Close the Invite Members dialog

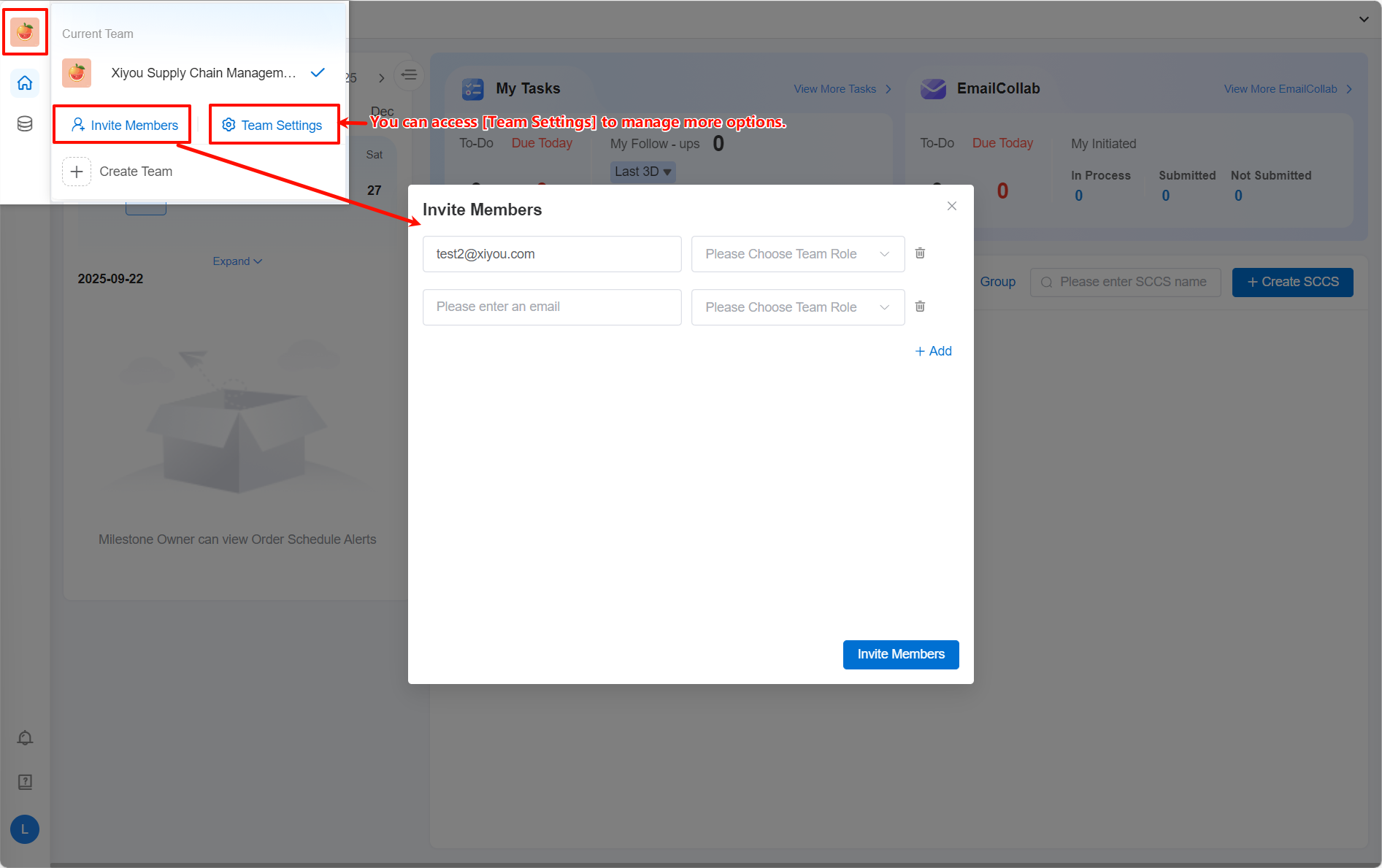click(x=951, y=206)
